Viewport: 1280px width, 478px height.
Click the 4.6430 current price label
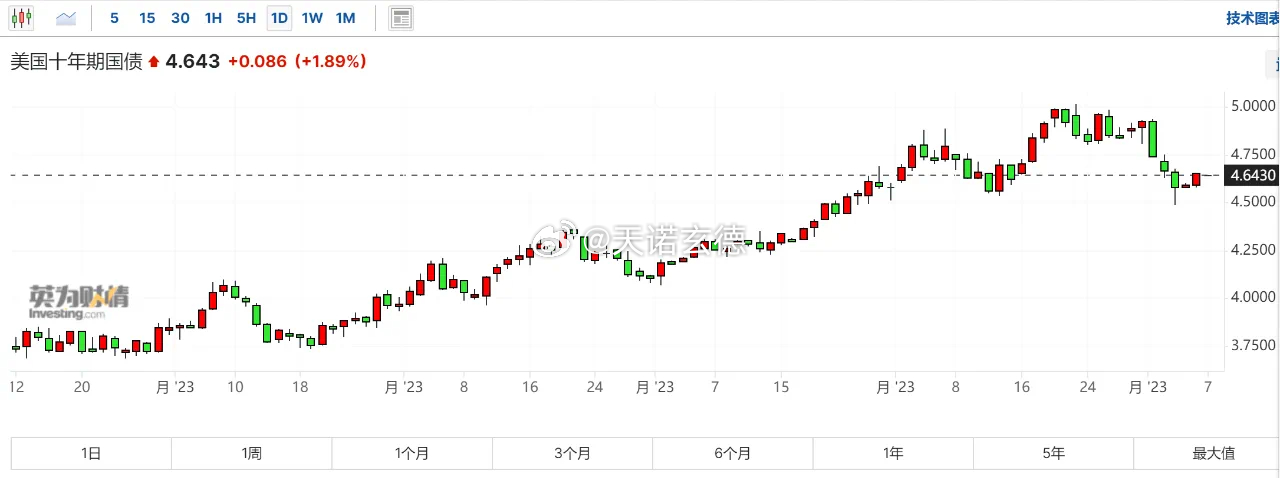pos(1253,175)
